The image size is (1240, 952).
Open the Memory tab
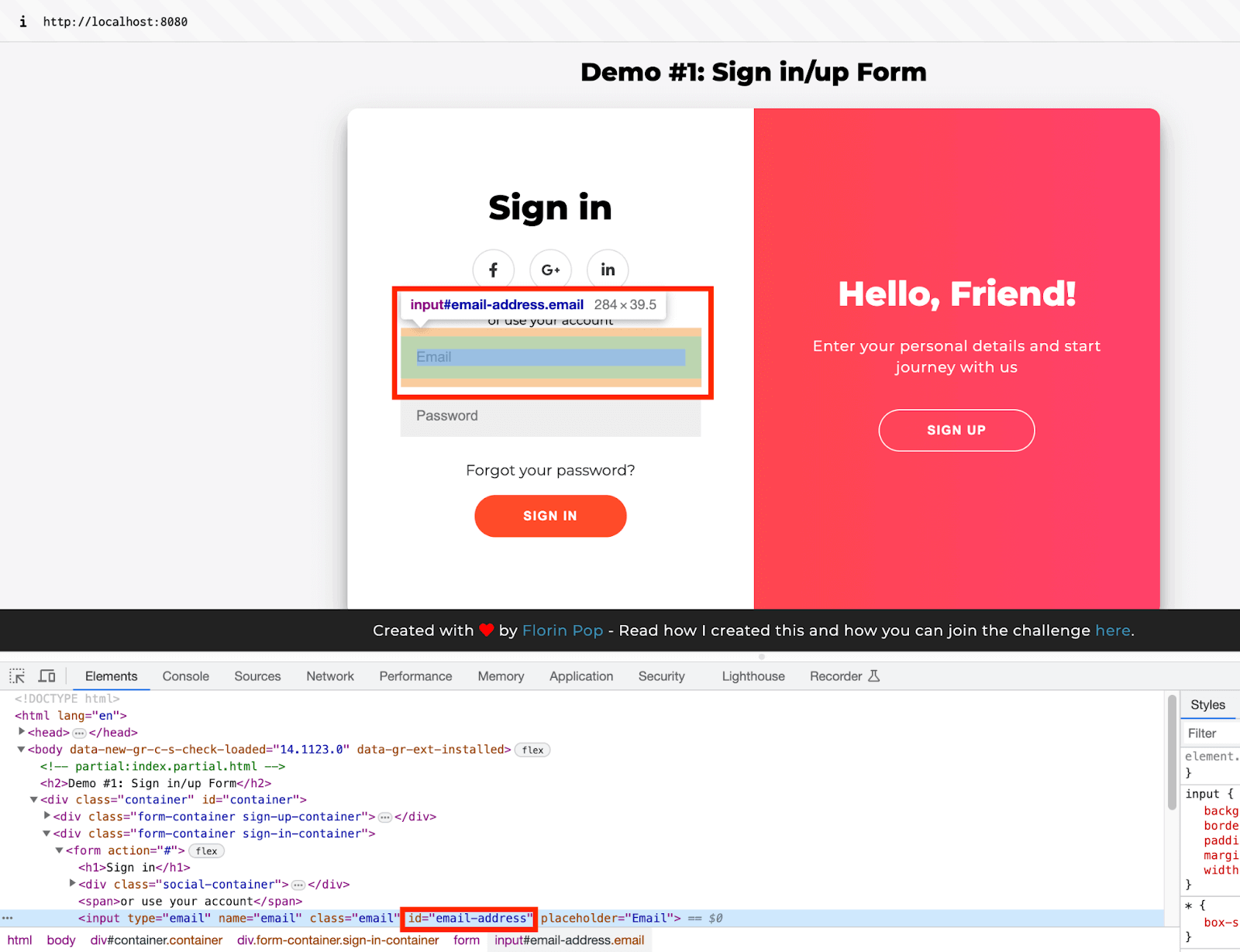(501, 676)
